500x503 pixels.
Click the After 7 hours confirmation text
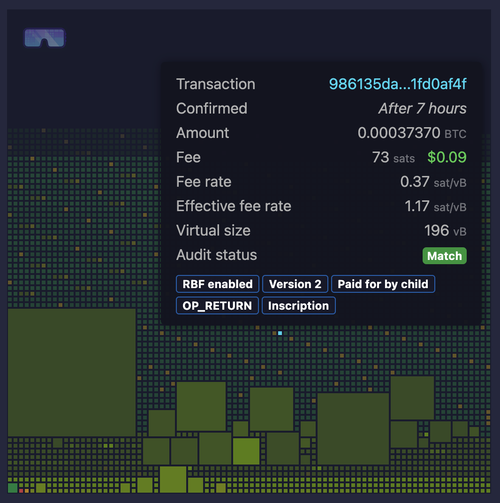point(422,108)
